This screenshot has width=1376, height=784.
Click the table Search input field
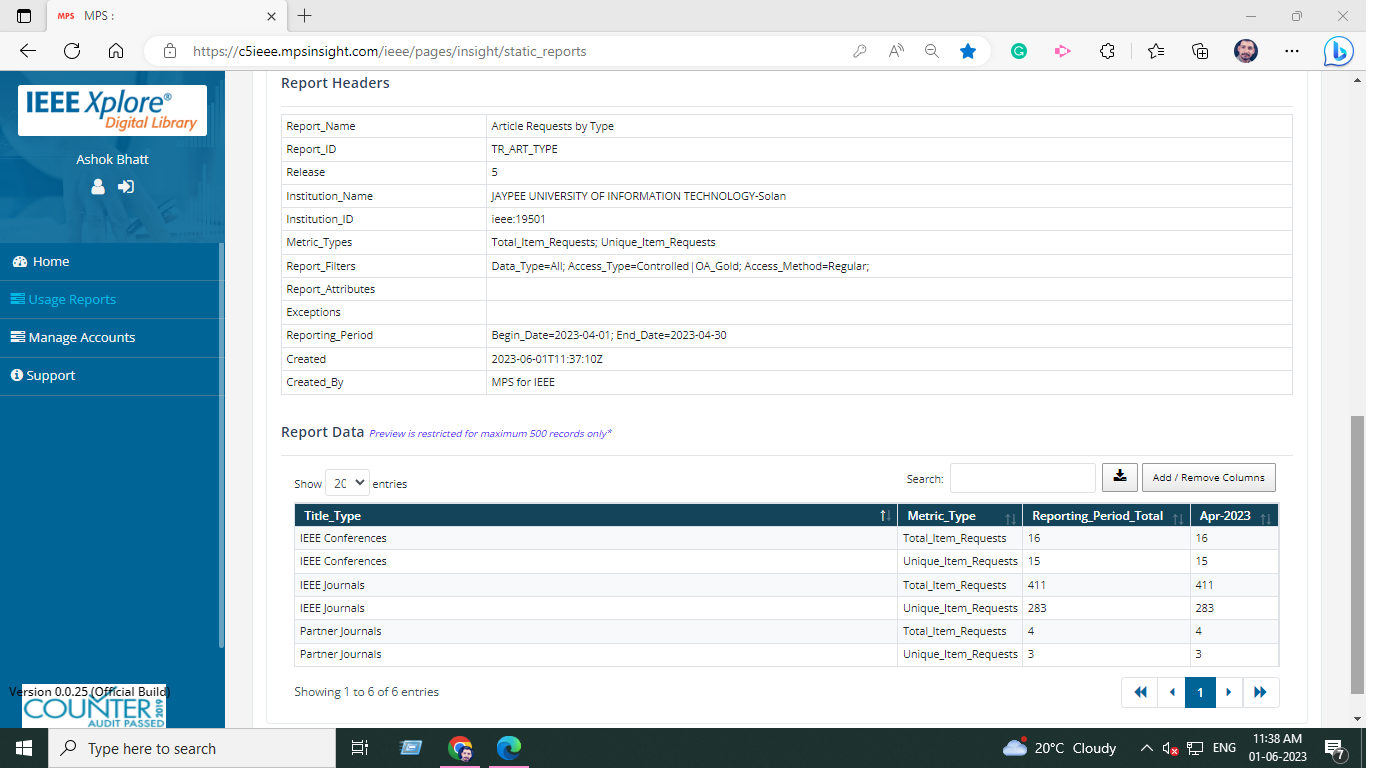point(1022,478)
